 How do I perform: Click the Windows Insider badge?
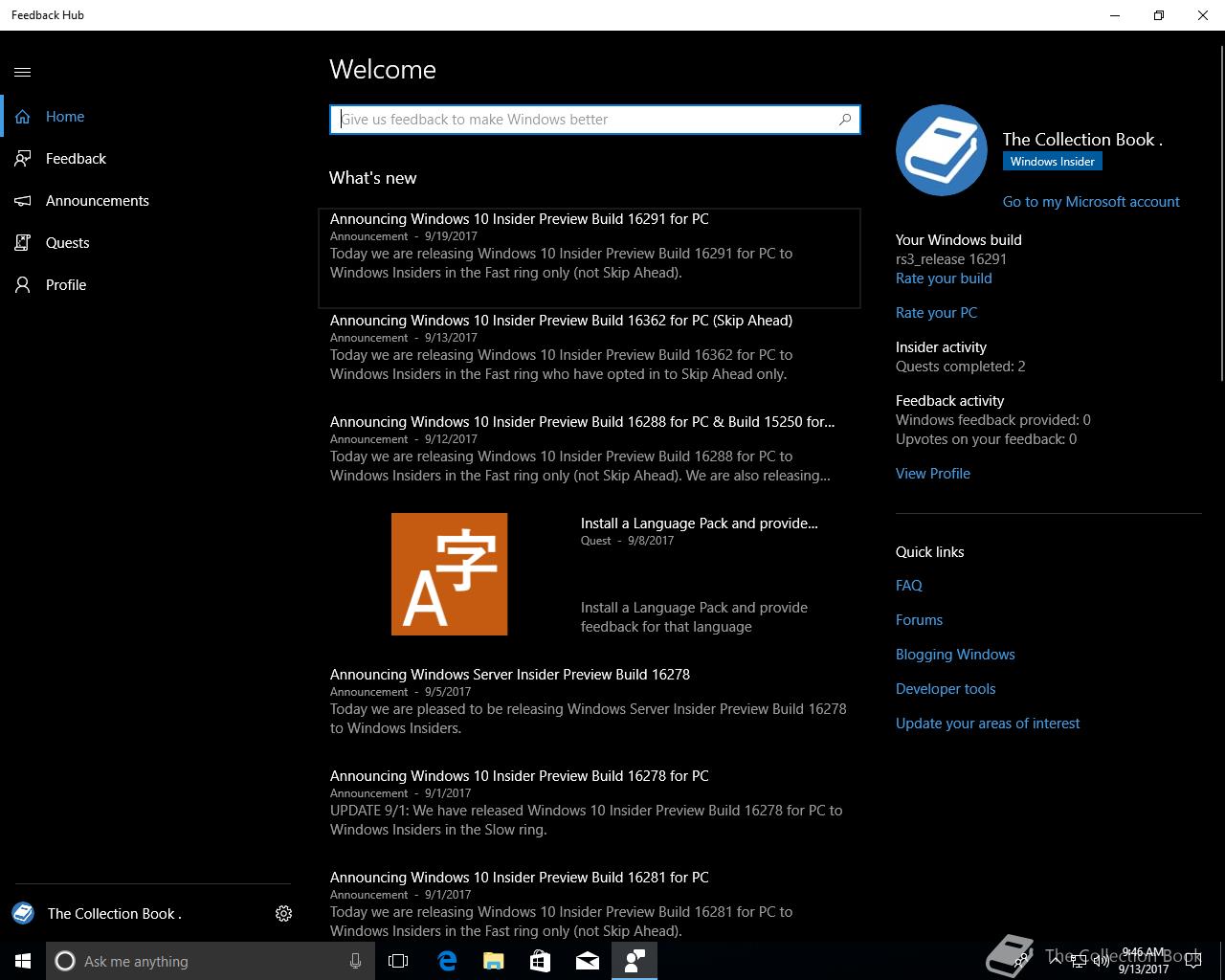pos(1053,162)
